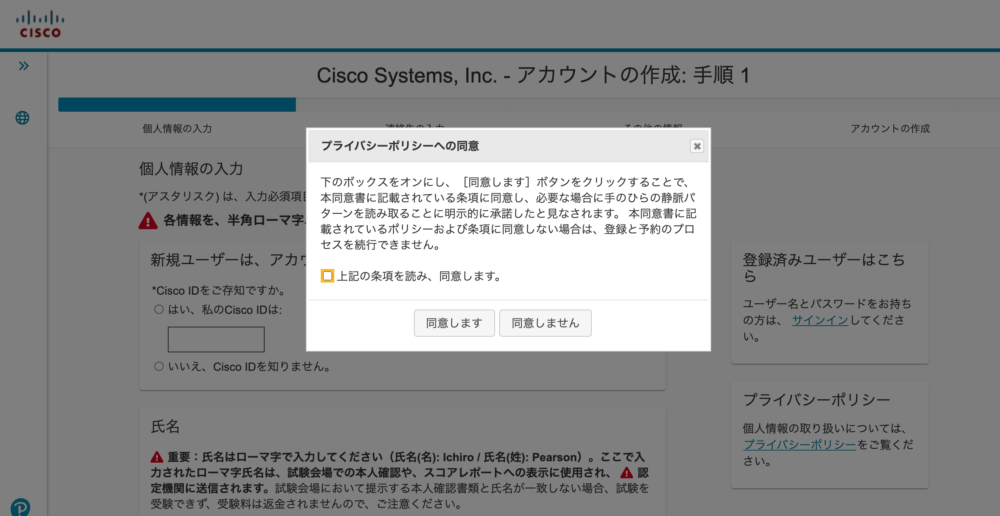Expand sidebar with double-chevron icon

24,66
